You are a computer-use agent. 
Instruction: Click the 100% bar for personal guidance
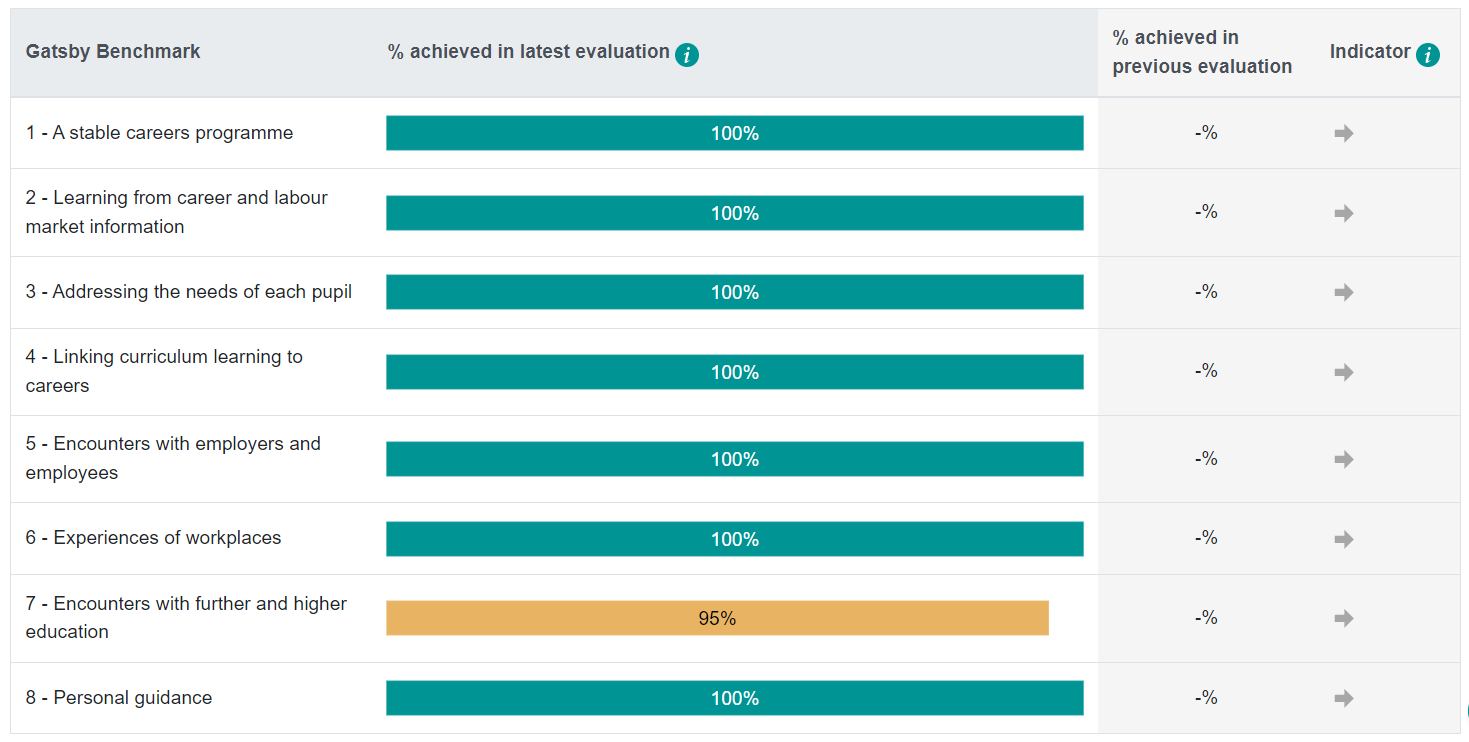pos(735,698)
